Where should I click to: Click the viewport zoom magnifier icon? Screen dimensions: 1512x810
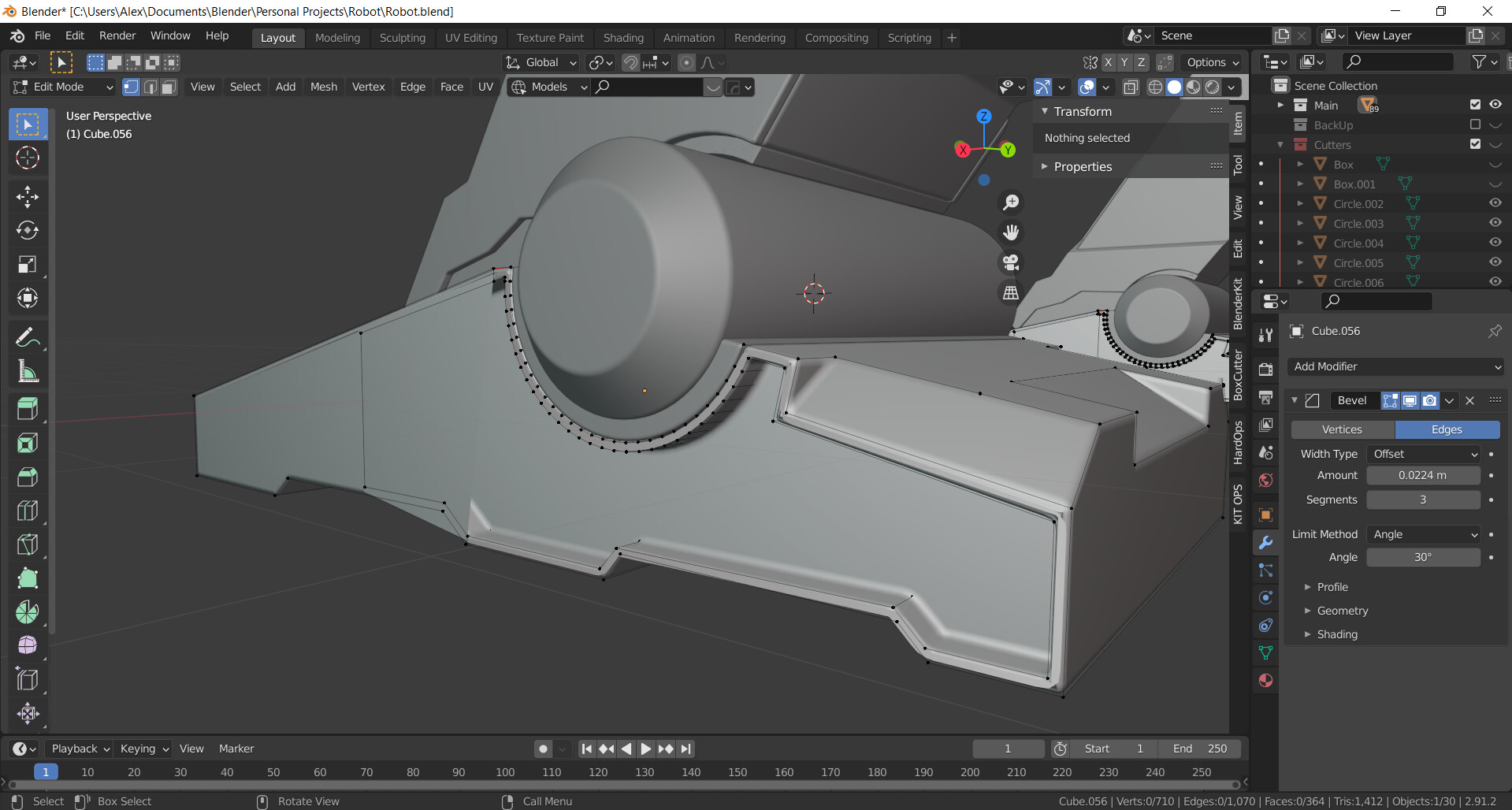[x=1011, y=202]
